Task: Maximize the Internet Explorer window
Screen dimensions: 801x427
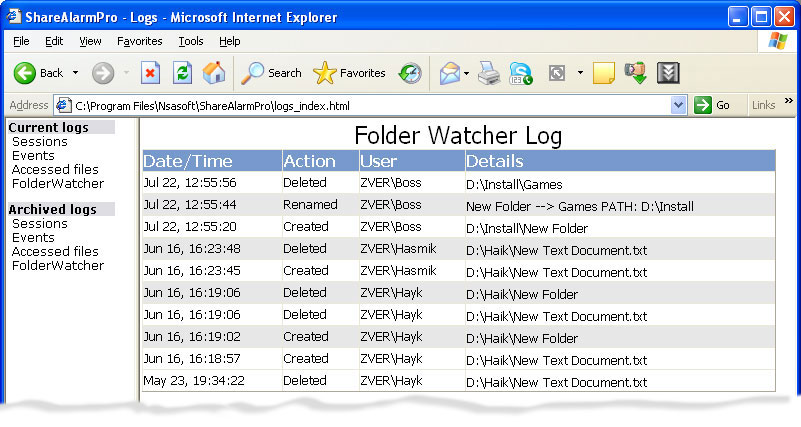Action: pos(761,17)
